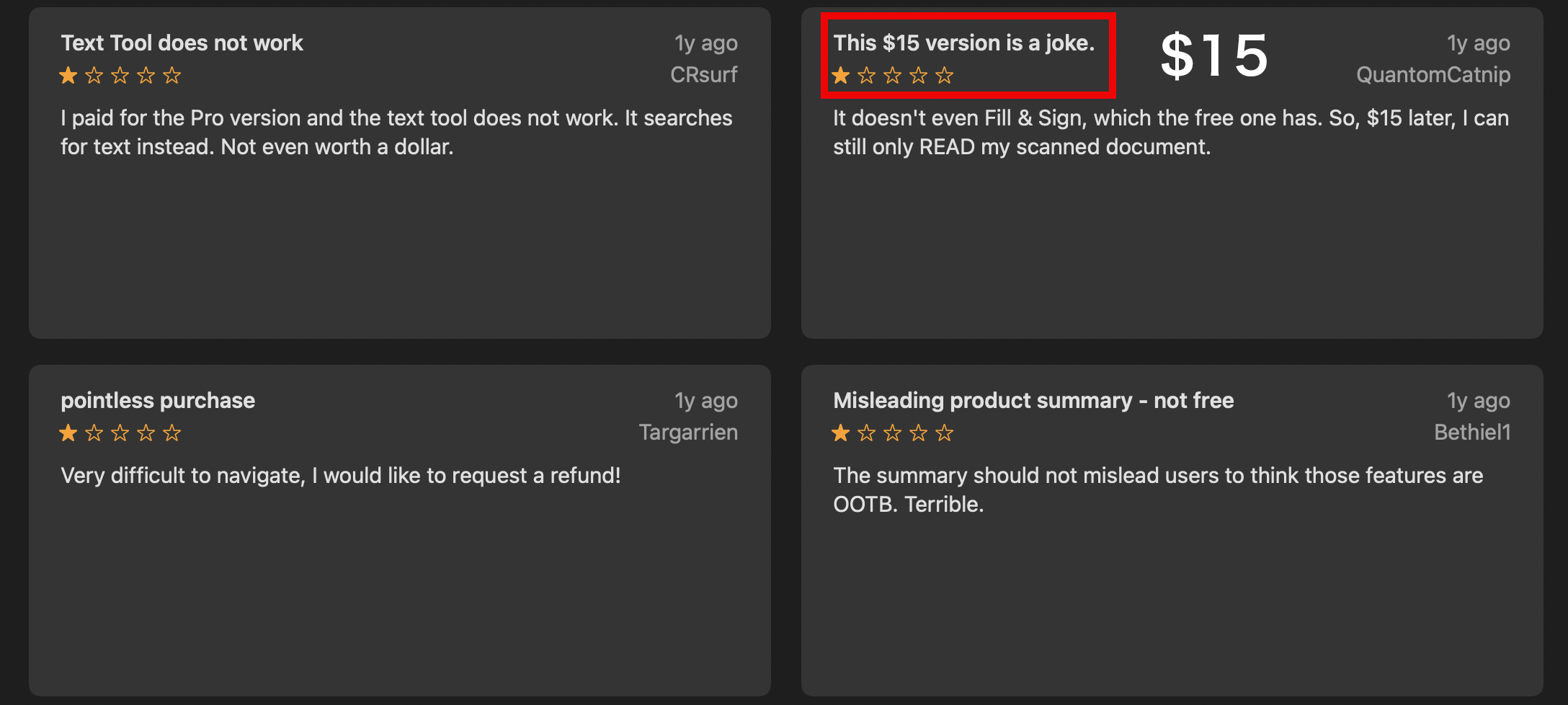This screenshot has height=705, width=1568.
Task: Open the "Misleading product summary - not free" title
Action: (1033, 401)
